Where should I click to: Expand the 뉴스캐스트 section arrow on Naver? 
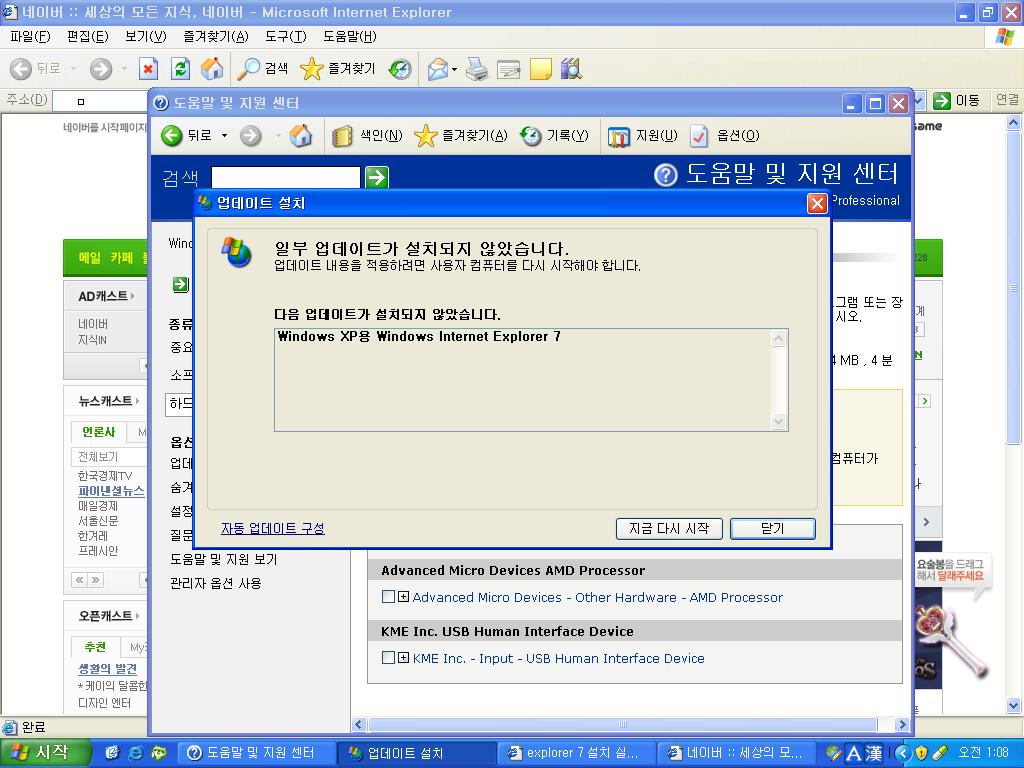(x=137, y=400)
